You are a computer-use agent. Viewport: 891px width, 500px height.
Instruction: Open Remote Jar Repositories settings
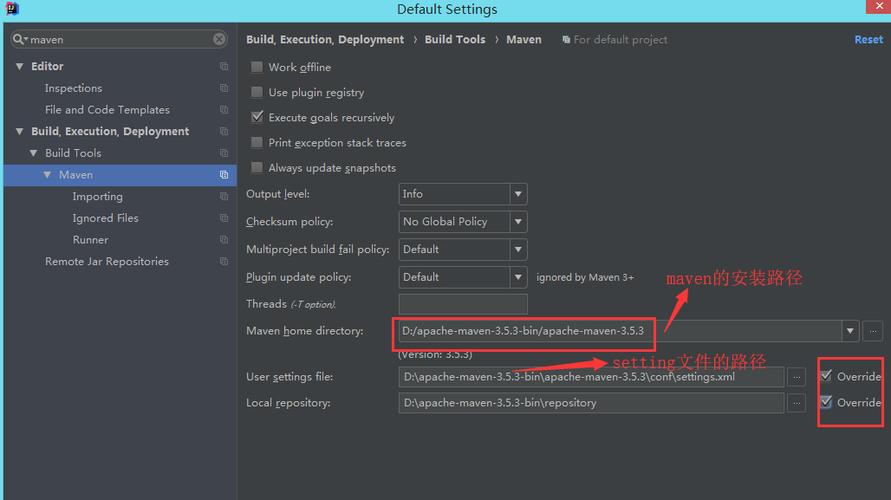pyautogui.click(x=107, y=261)
